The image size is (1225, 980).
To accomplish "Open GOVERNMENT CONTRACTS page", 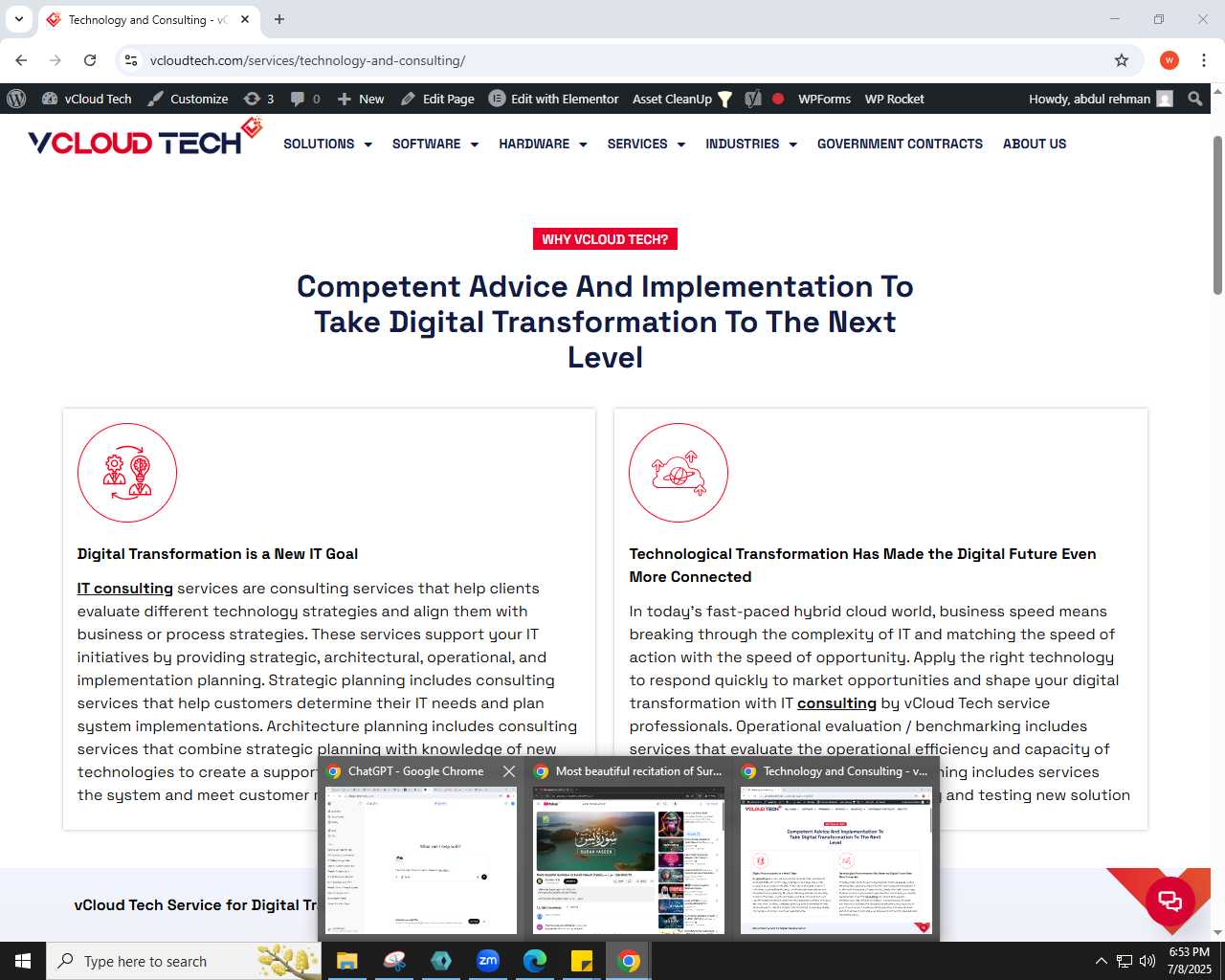I will tap(900, 144).
